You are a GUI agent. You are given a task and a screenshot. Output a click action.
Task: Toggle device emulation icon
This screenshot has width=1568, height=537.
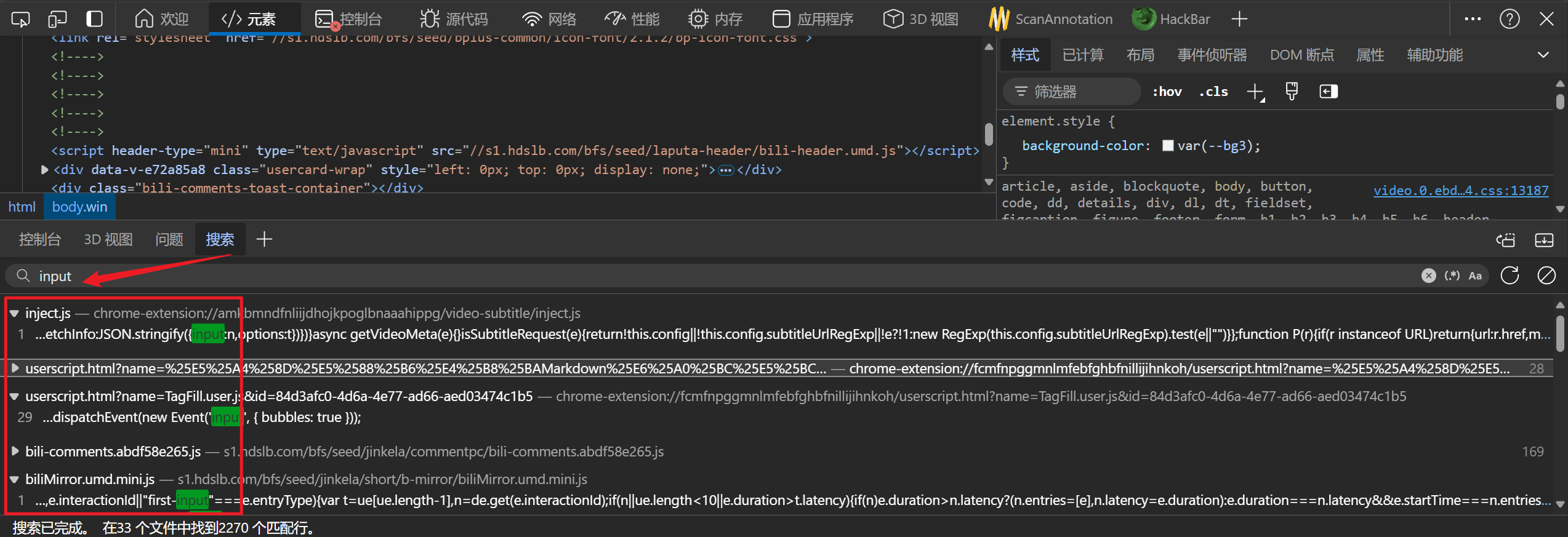click(57, 19)
